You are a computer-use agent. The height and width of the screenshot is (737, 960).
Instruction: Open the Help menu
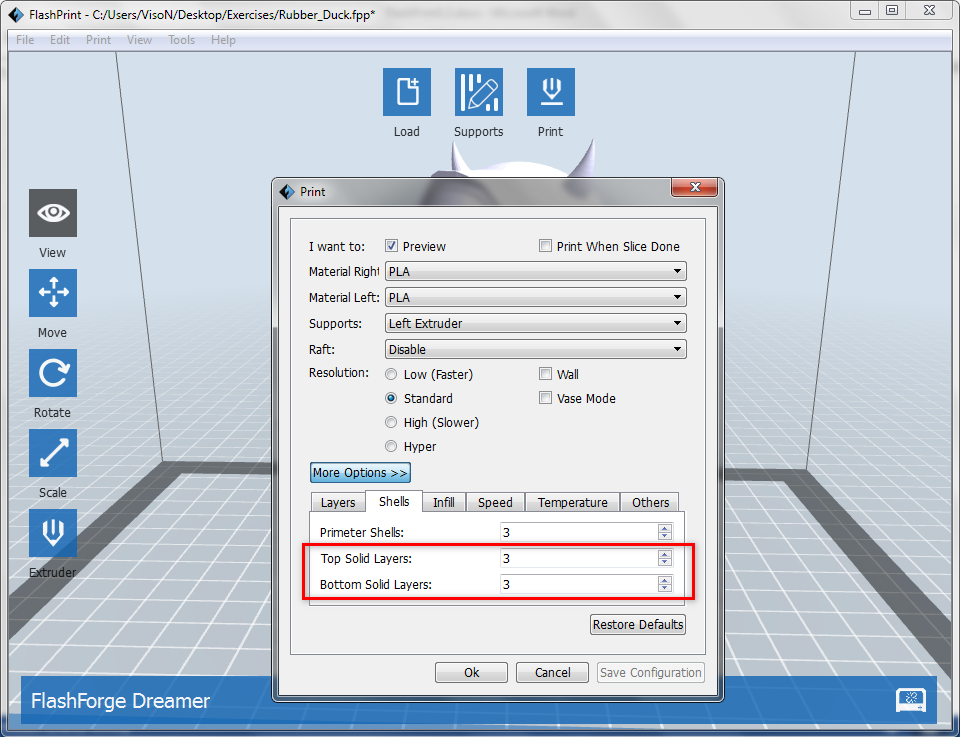click(223, 40)
